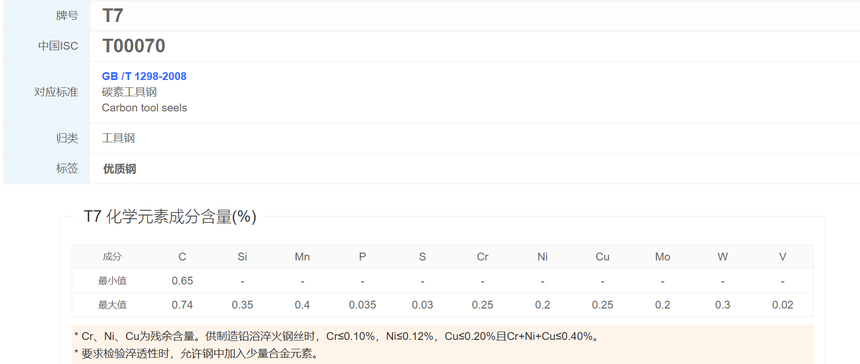The image size is (860, 364).
Task: Click the 最大值 row label
Action: click(x=112, y=305)
